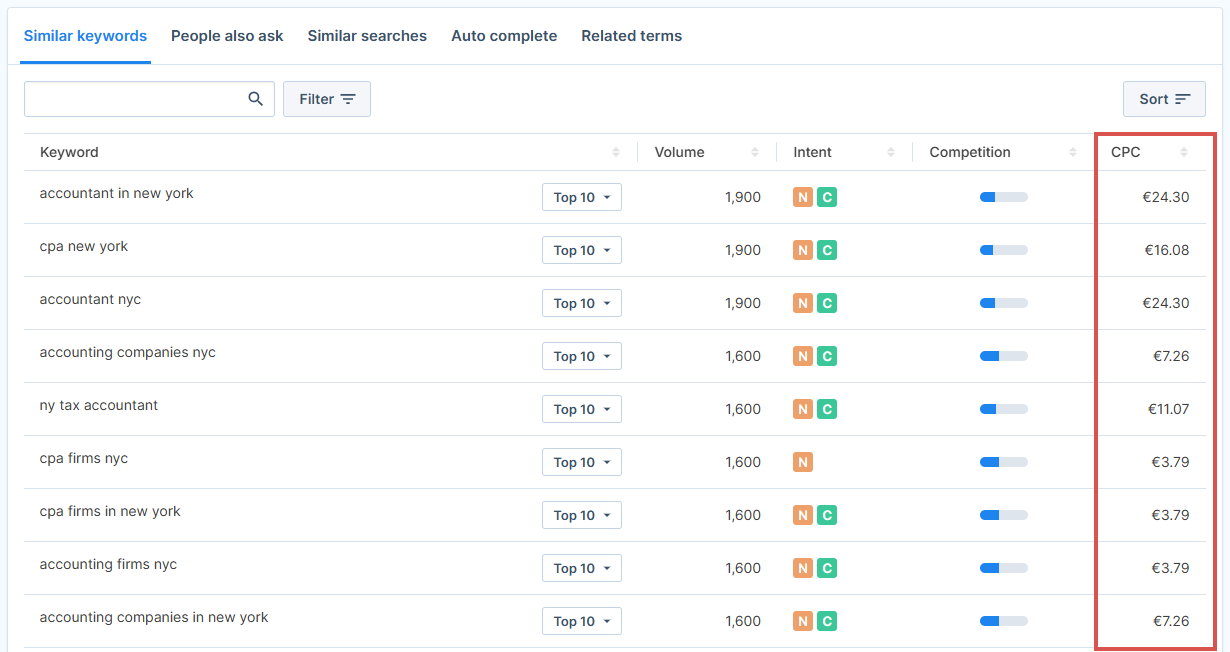The width and height of the screenshot is (1230, 652).
Task: Click the Intent column sort arrows
Action: pyautogui.click(x=891, y=152)
